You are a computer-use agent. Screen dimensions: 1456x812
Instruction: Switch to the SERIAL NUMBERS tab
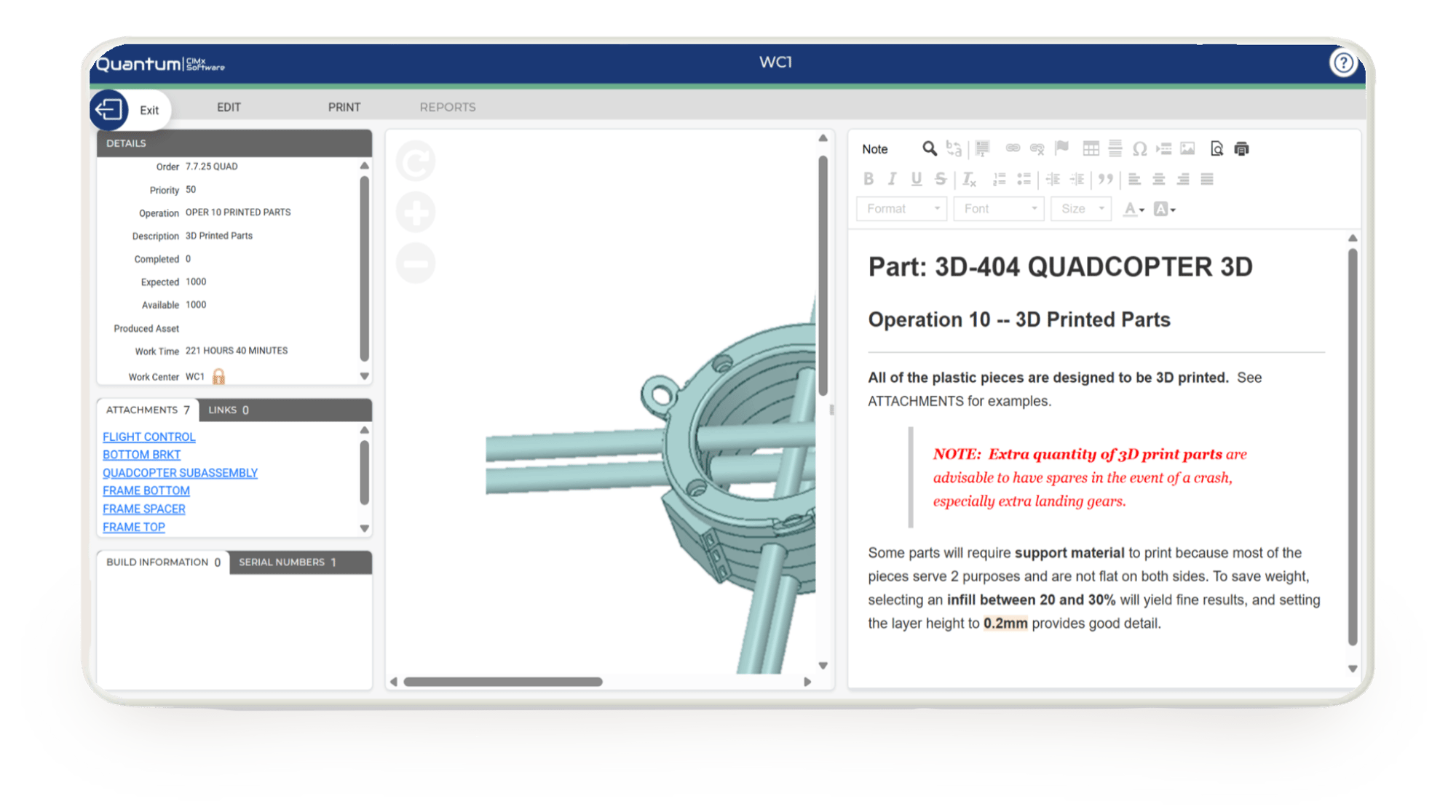[287, 562]
